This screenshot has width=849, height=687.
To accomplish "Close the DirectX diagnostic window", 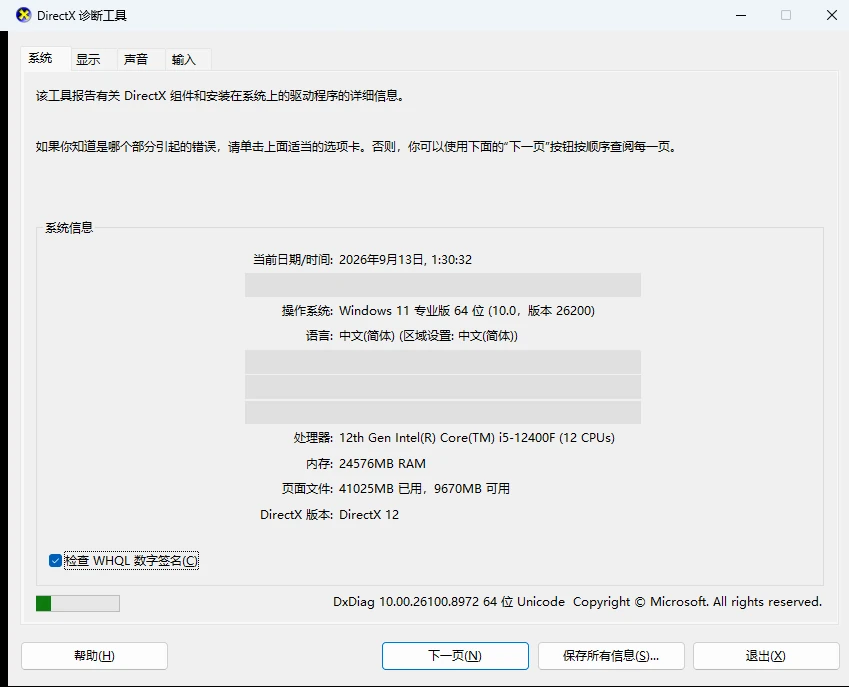I will tap(832, 15).
